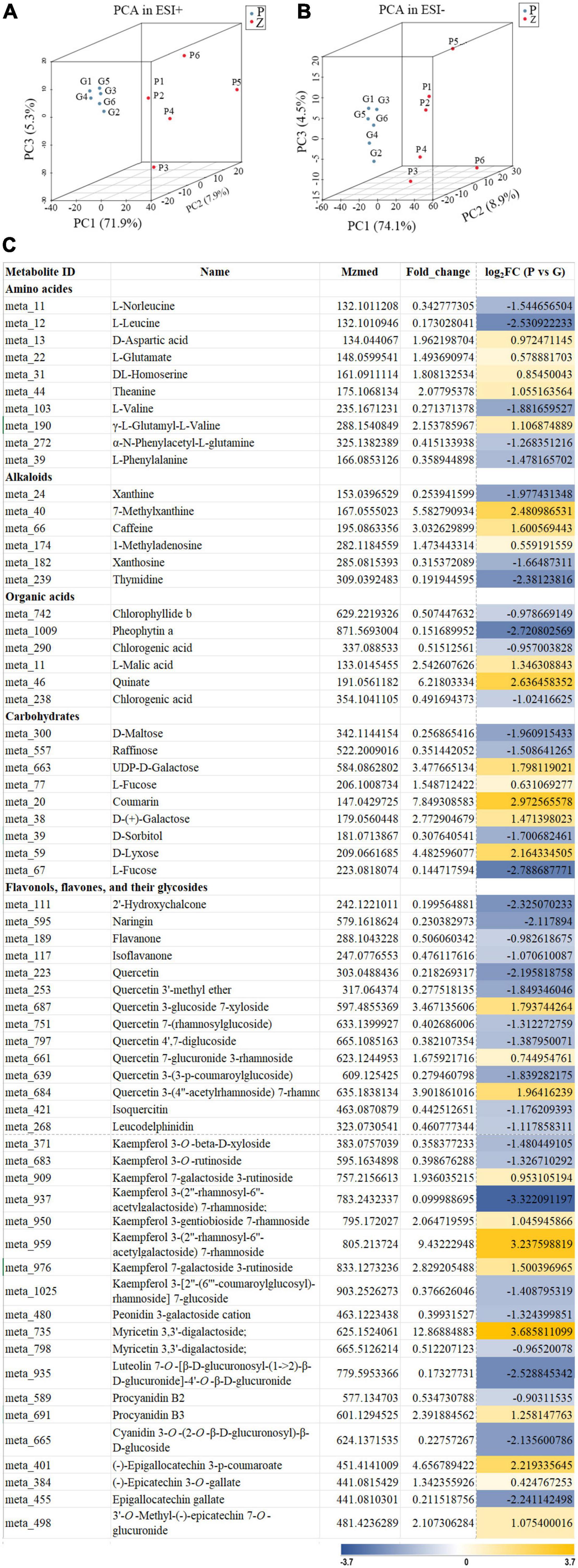The image size is (578, 1568).
Task: Click the panel label C
Action: [10, 245]
